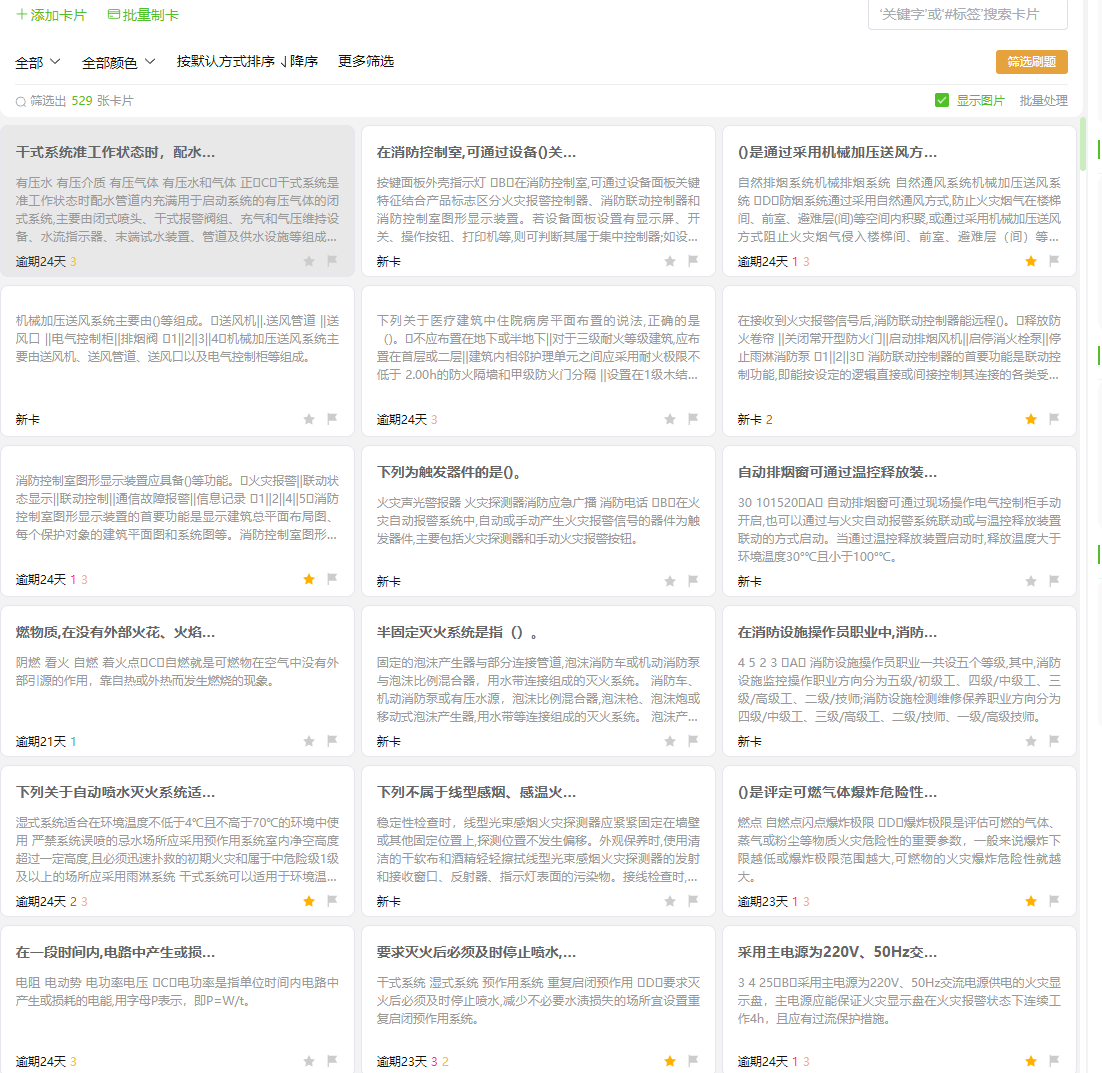Star the 下列不属于线型感烟 card
1102x1073 pixels.
[670, 901]
